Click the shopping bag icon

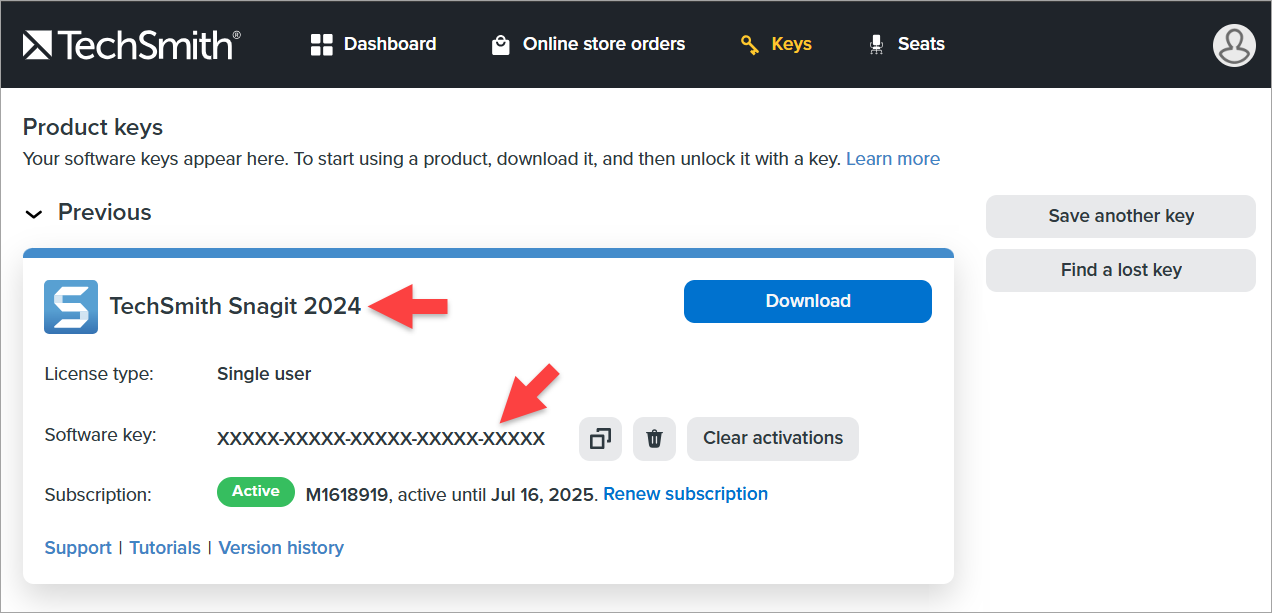501,45
